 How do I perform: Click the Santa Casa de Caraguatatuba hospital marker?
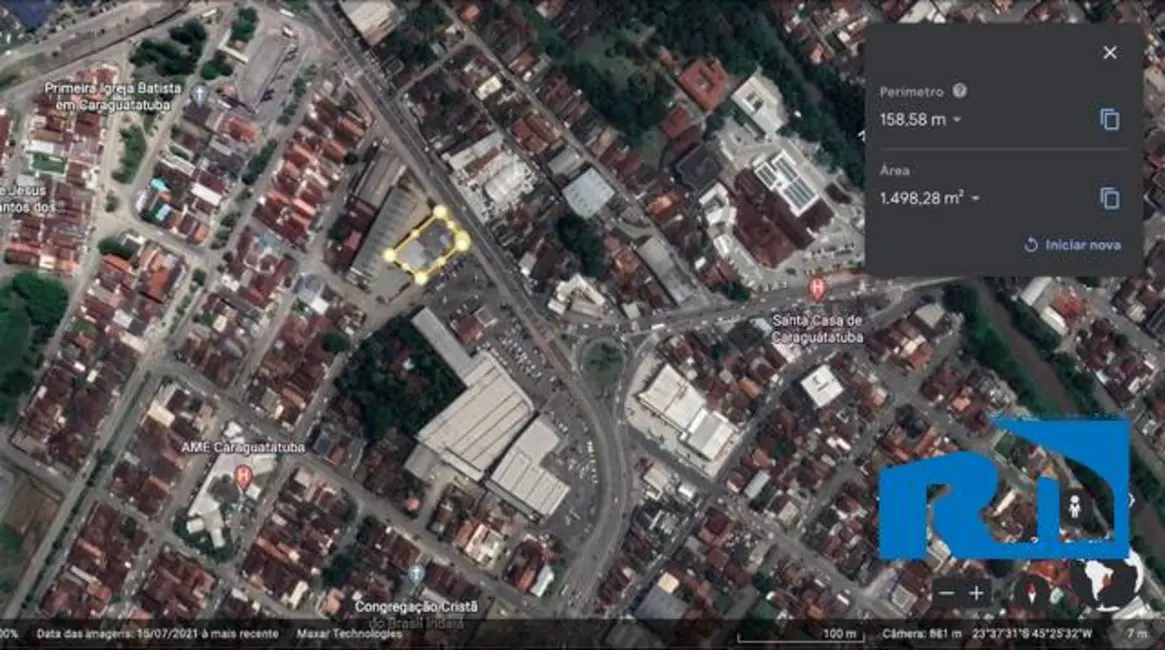click(x=817, y=289)
